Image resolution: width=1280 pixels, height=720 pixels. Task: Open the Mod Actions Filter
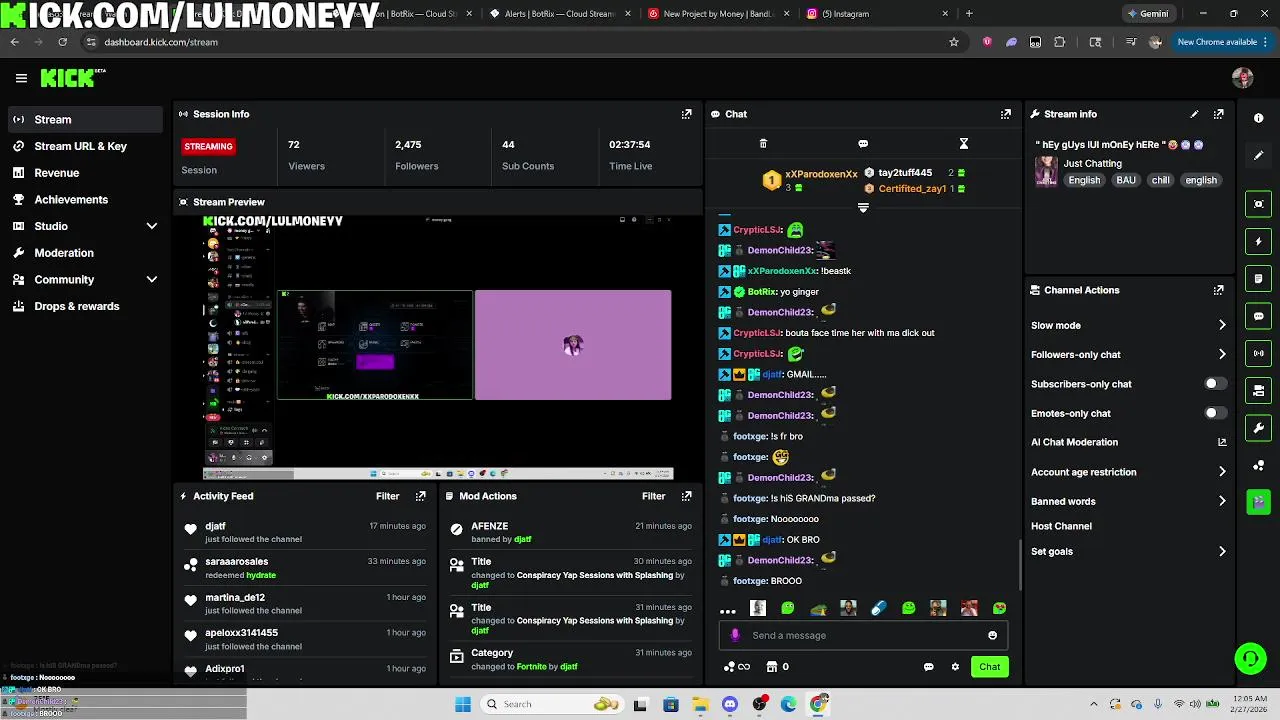pyautogui.click(x=653, y=496)
